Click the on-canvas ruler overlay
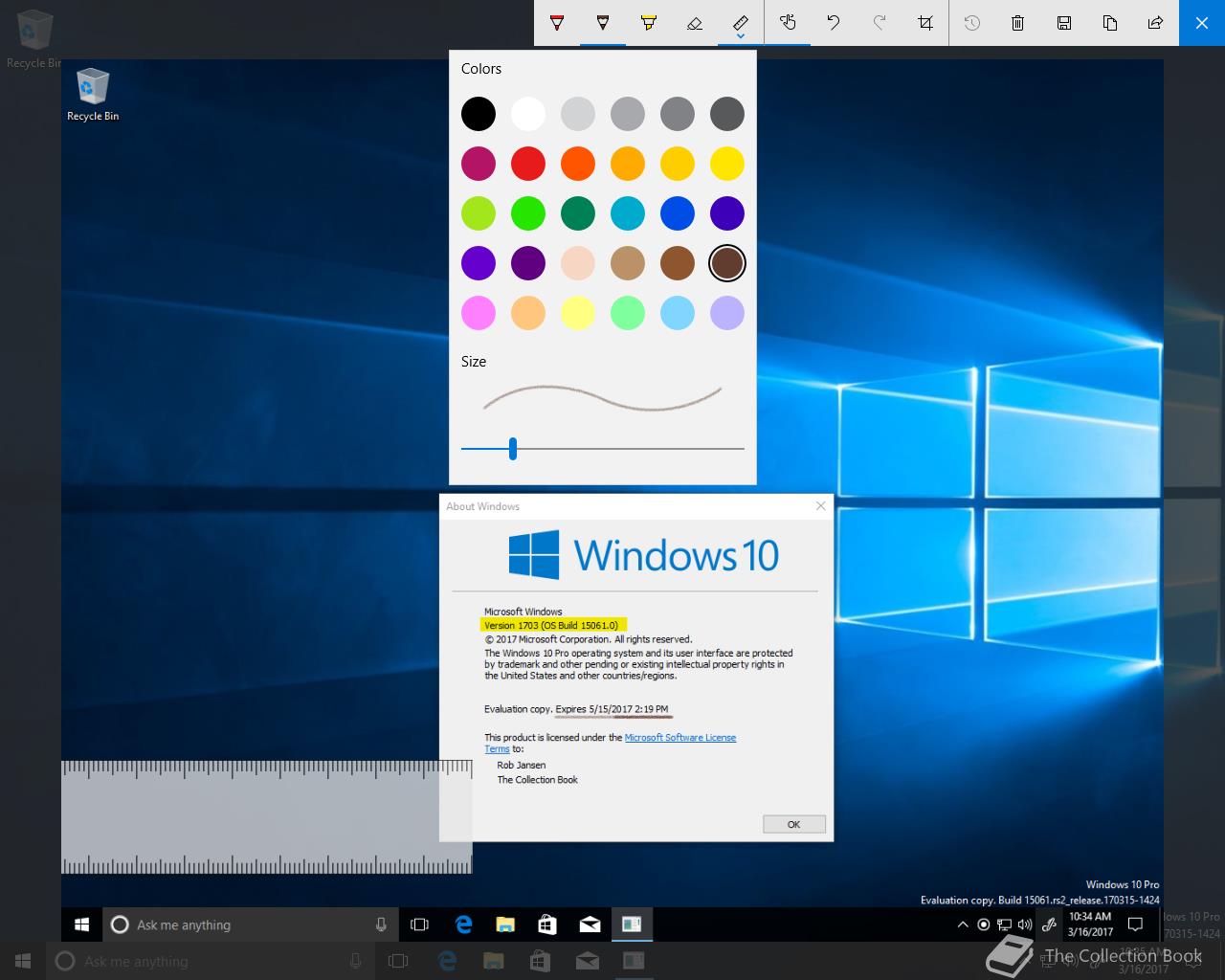This screenshot has width=1225, height=980. pyautogui.click(x=267, y=817)
